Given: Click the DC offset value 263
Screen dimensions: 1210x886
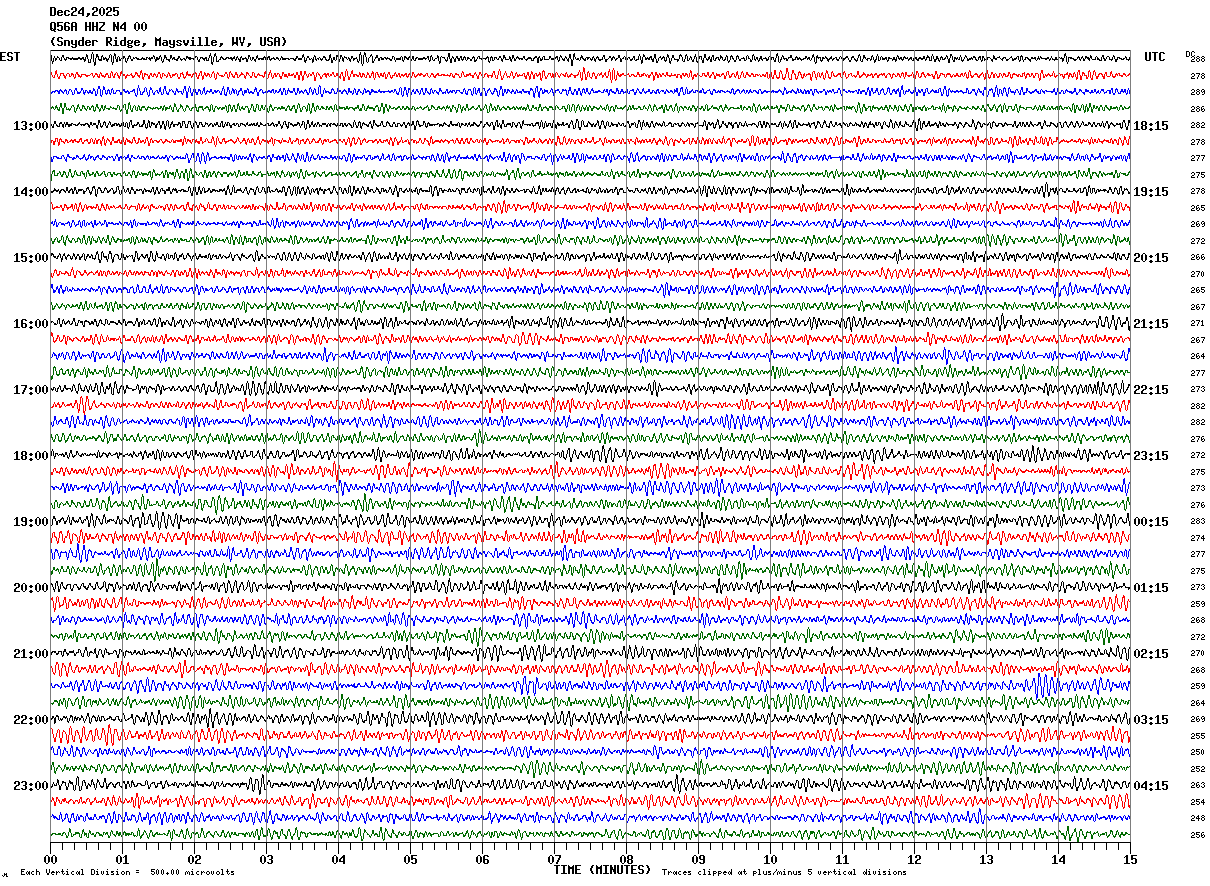Looking at the screenshot, I should coord(1198,785).
